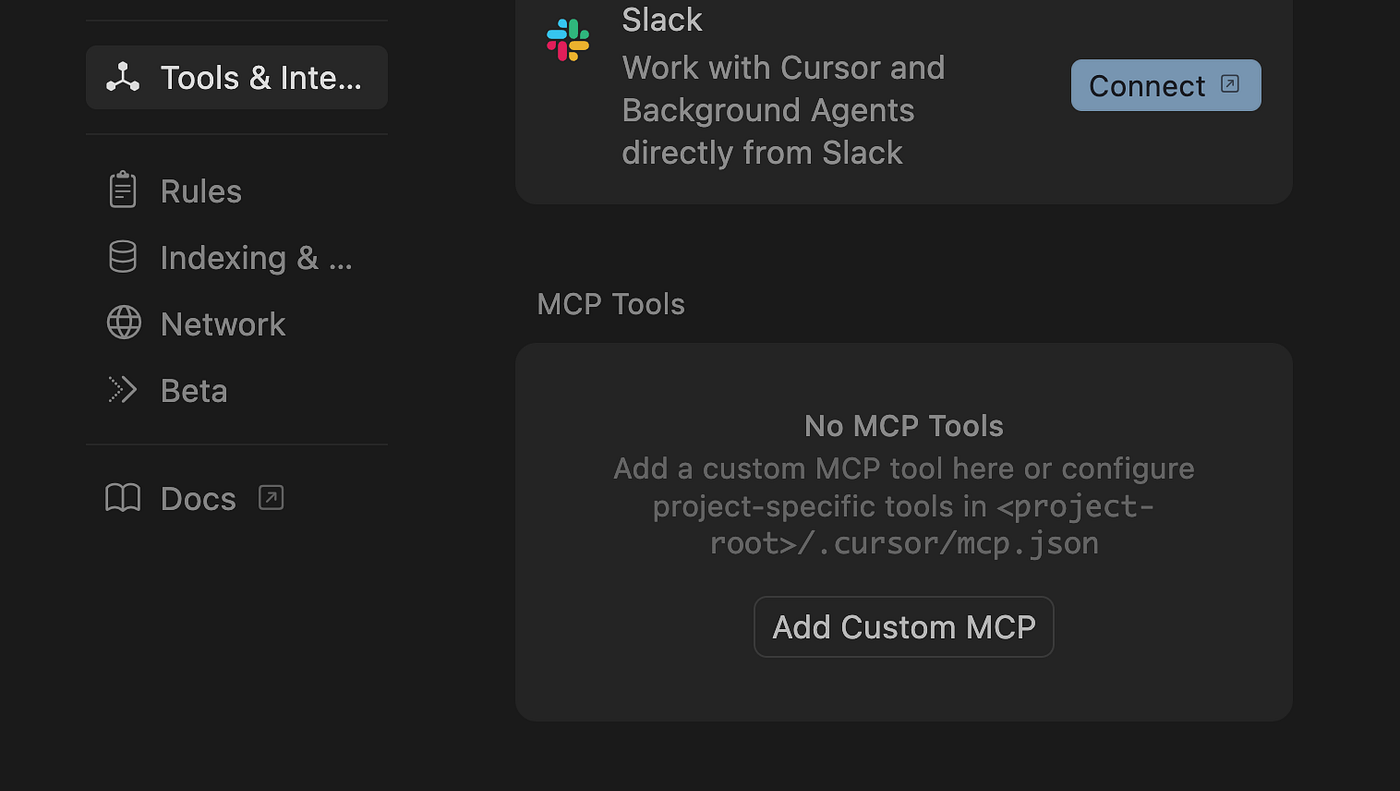Select the Indexing & Docs sidebar entry
The image size is (1400, 791).
[x=255, y=258]
